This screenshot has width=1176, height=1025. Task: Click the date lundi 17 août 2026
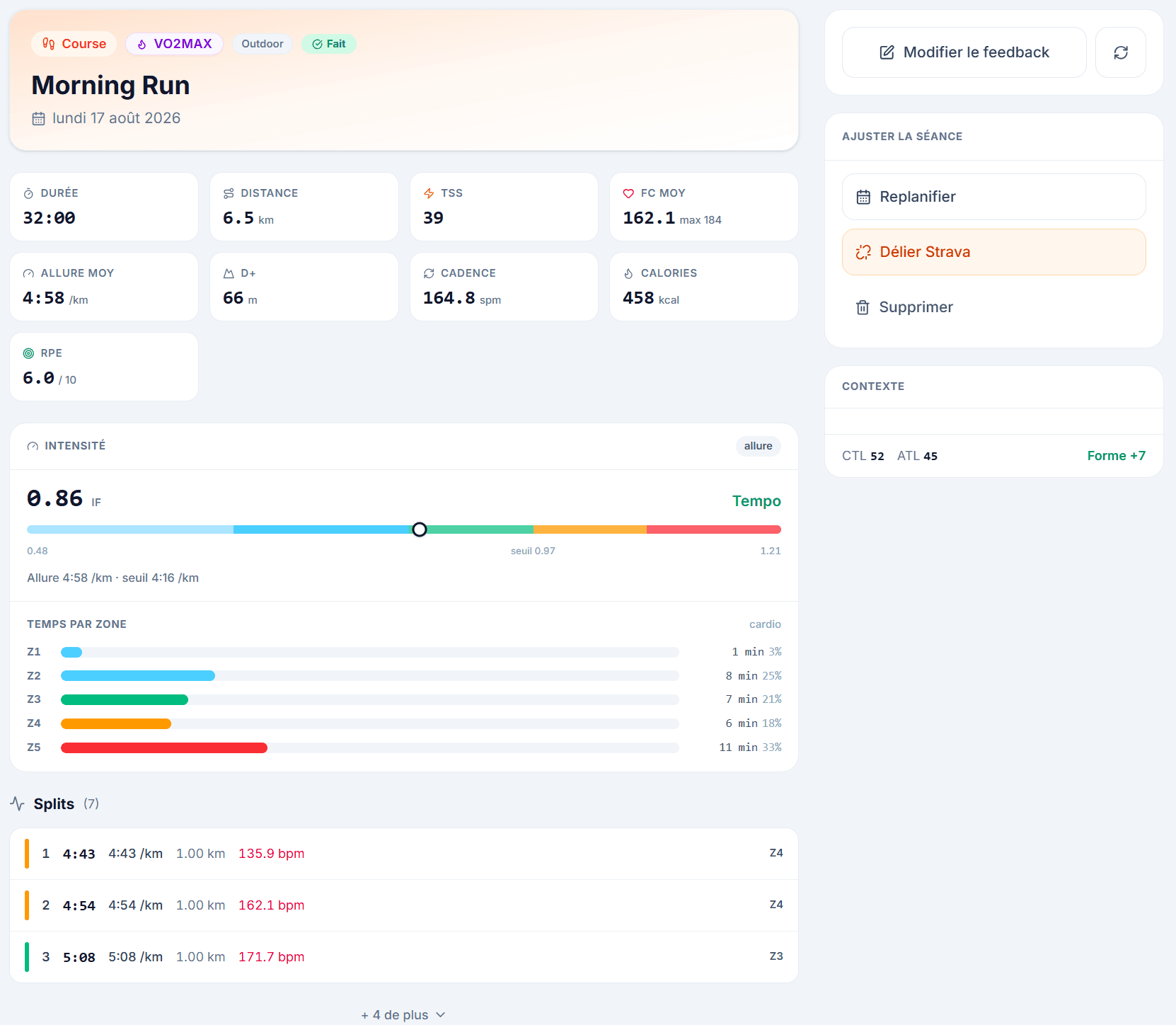(117, 118)
